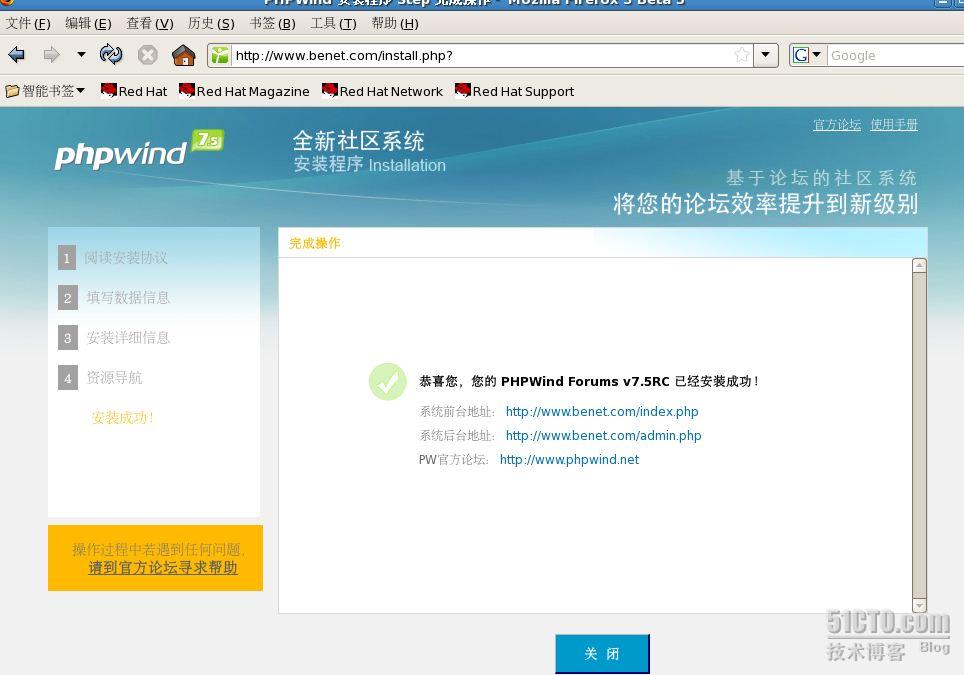Select step 2 填写数据信息
964x675 pixels.
pos(114,298)
